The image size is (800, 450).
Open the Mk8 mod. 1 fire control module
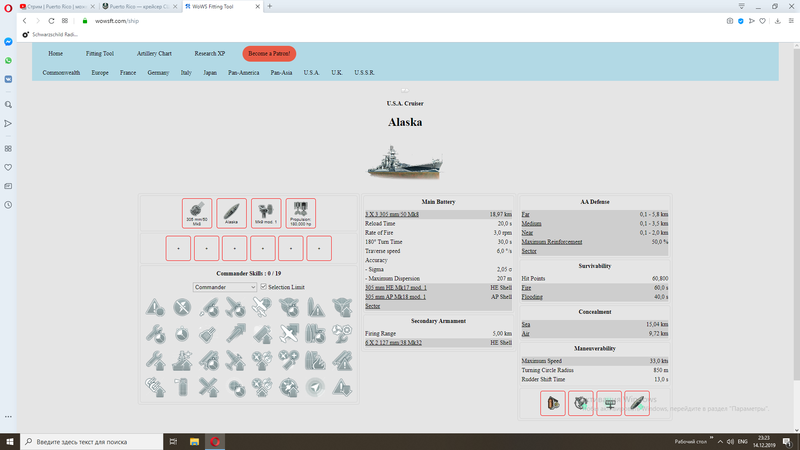266,213
